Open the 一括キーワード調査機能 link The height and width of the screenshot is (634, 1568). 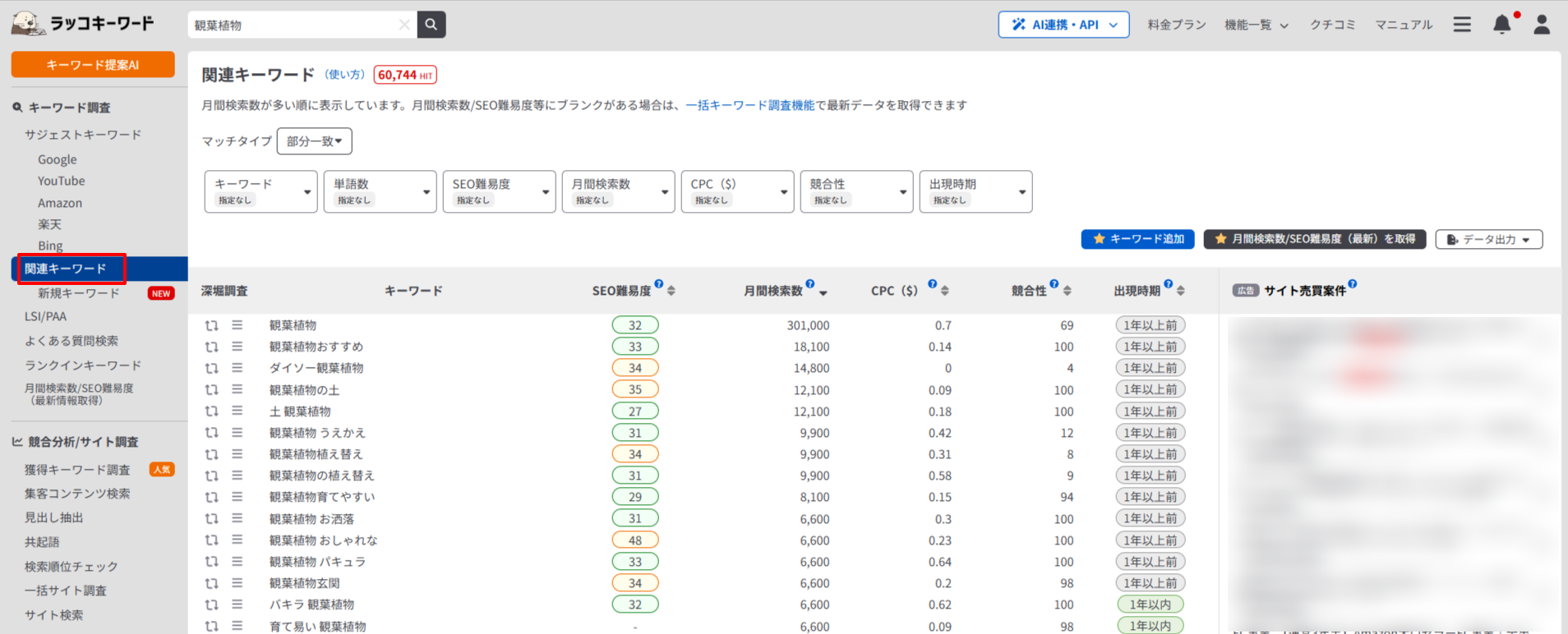coord(750,105)
